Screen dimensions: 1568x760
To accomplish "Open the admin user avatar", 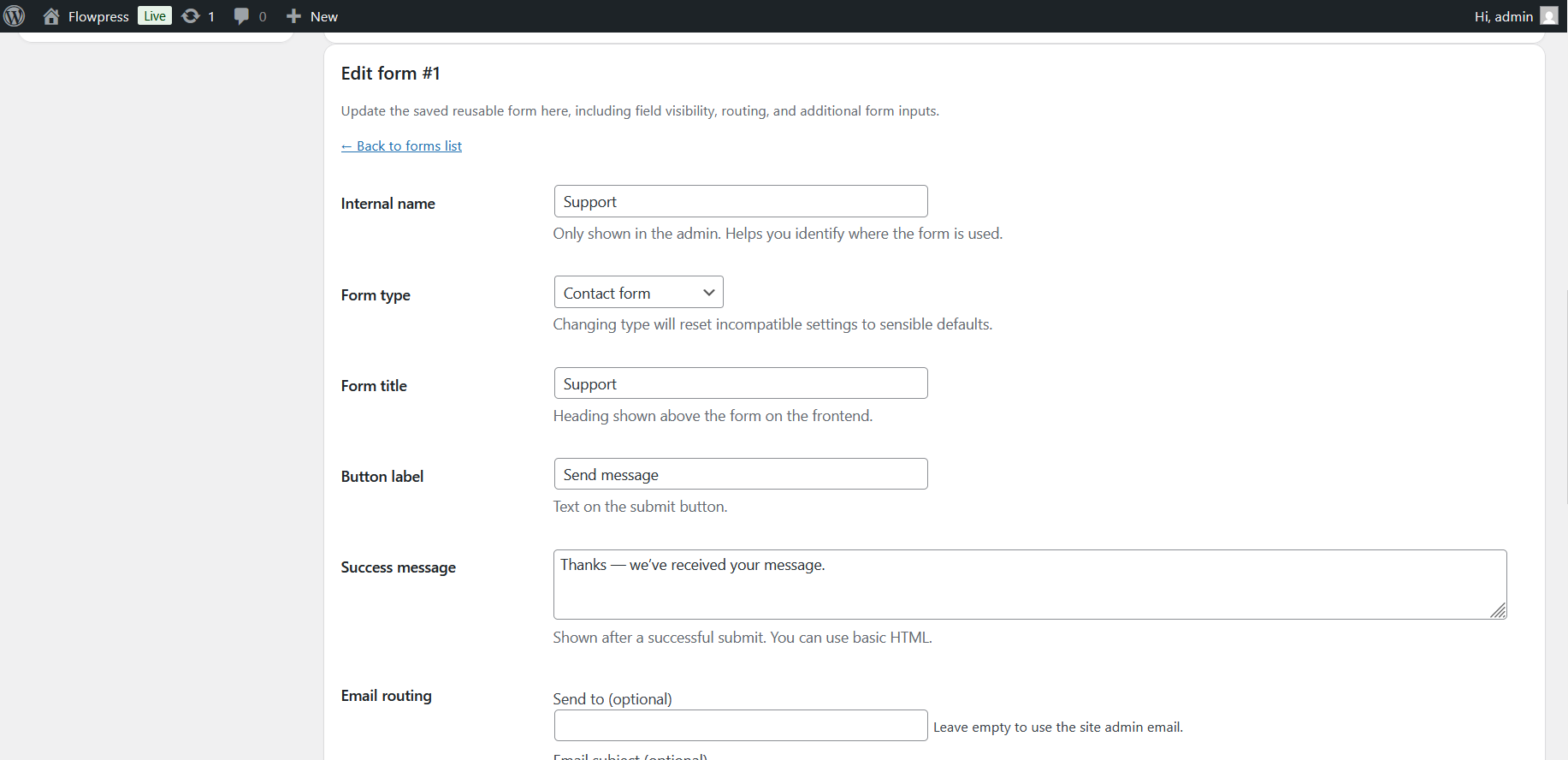I will 1549,16.
